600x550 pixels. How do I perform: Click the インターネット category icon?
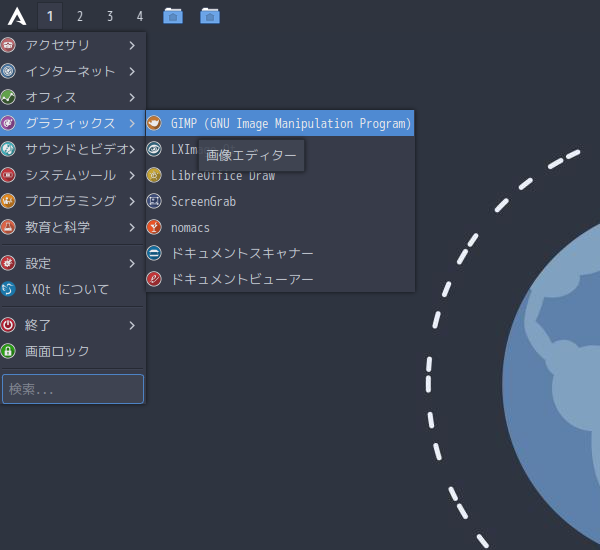(8, 71)
